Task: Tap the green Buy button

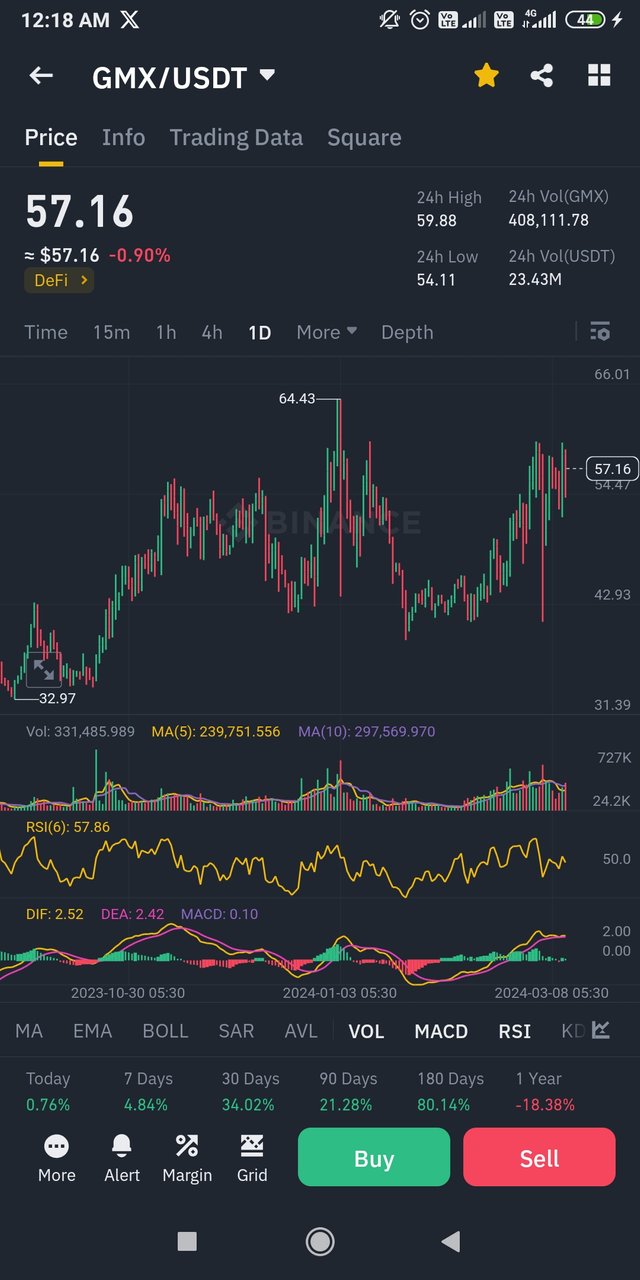Action: 374,1158
